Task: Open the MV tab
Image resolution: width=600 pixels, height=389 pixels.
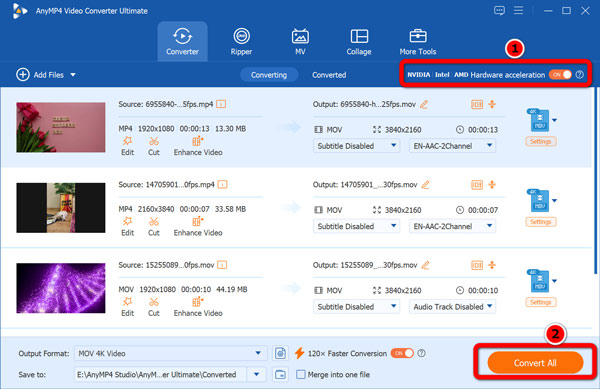Action: tap(300, 41)
